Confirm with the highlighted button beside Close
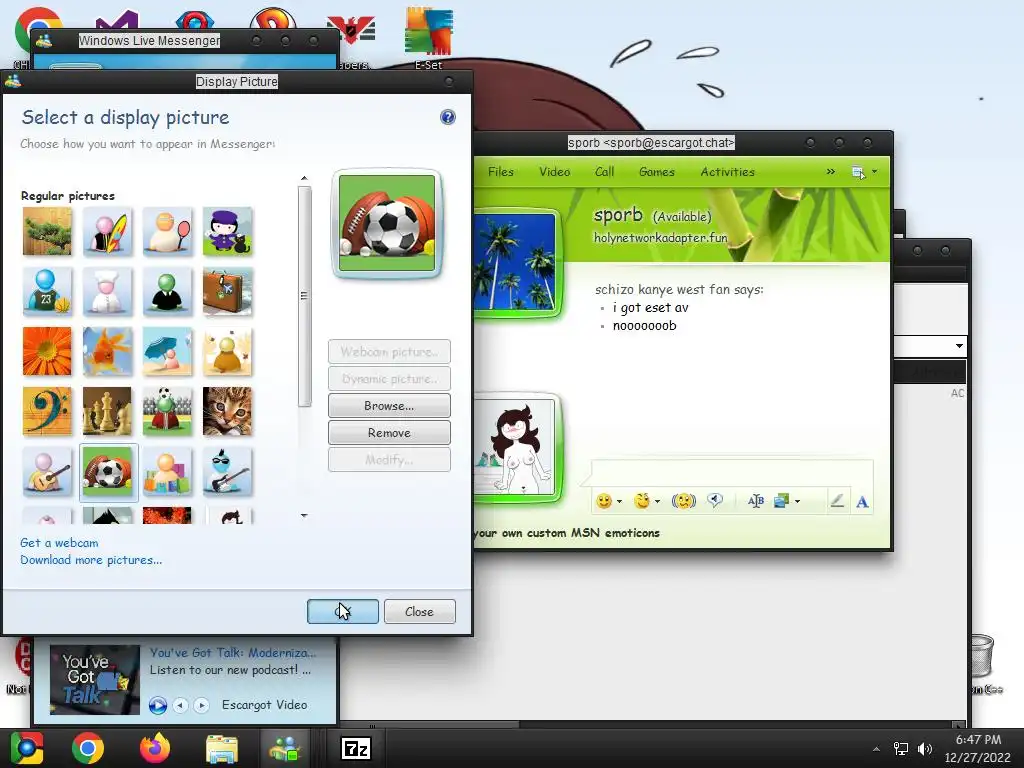Screen dimensions: 1024x768 (343, 612)
